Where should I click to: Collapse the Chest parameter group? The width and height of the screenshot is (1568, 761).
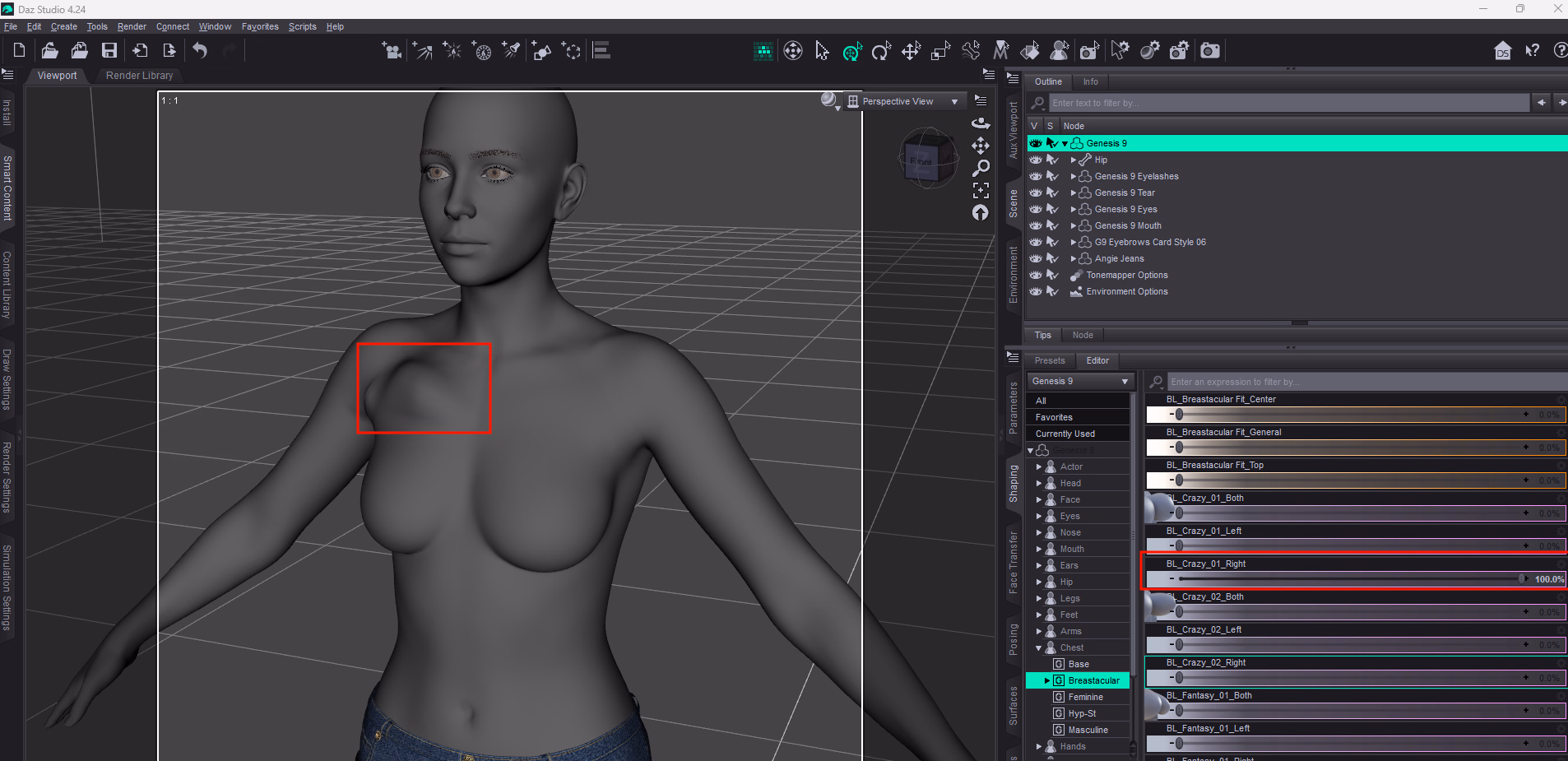(x=1039, y=647)
